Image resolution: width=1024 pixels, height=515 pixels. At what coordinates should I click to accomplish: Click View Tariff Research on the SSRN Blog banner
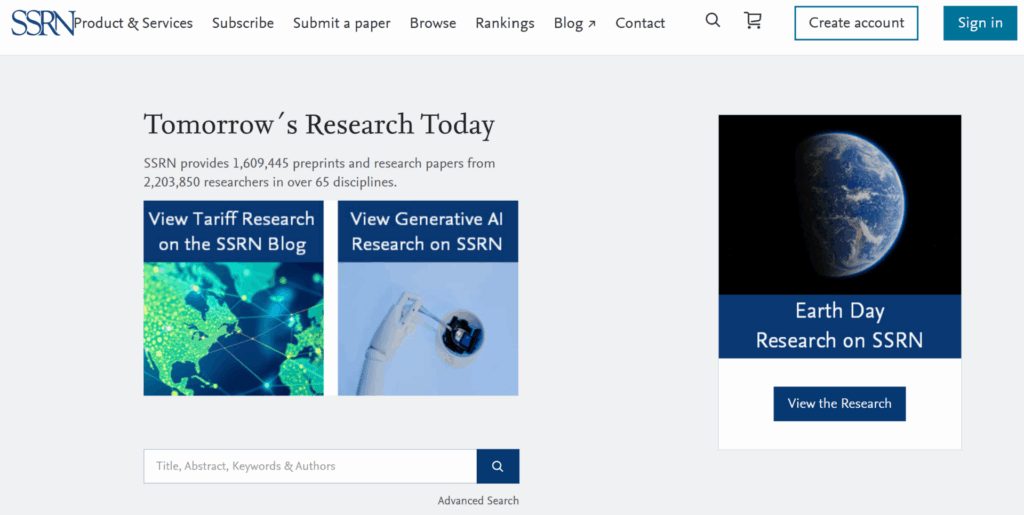coord(233,231)
